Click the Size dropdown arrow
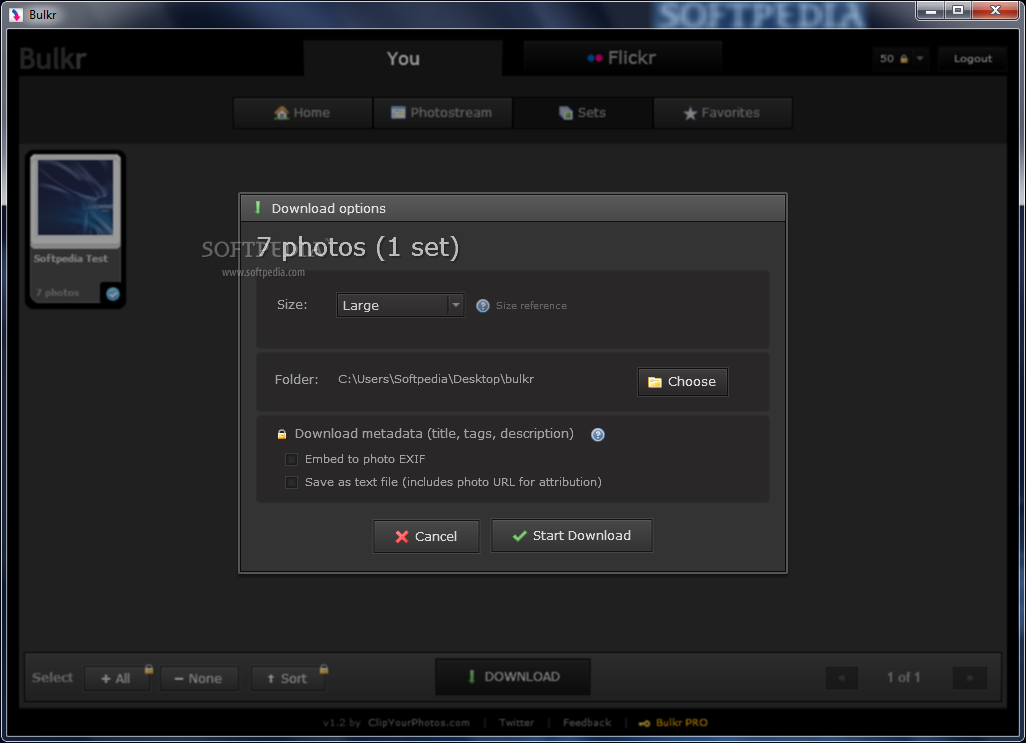 tap(455, 305)
